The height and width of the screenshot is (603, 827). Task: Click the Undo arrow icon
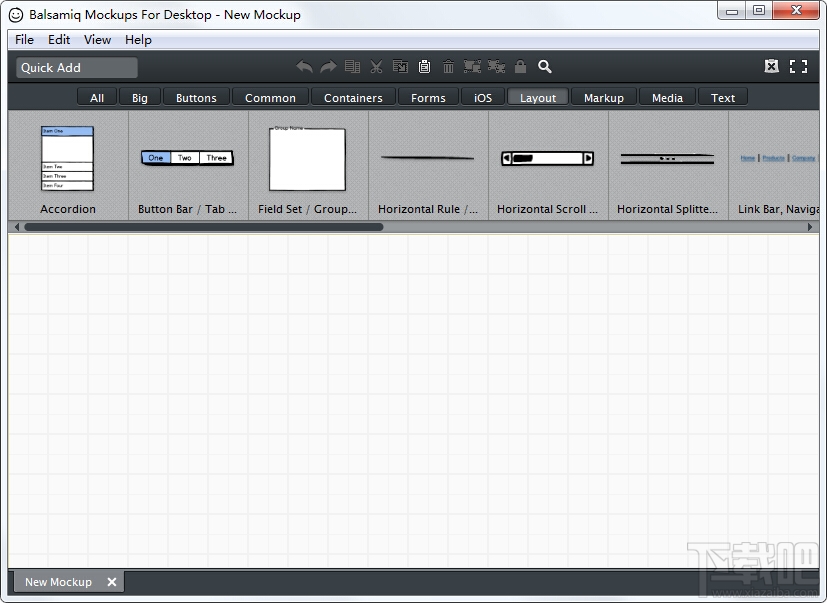click(x=304, y=67)
